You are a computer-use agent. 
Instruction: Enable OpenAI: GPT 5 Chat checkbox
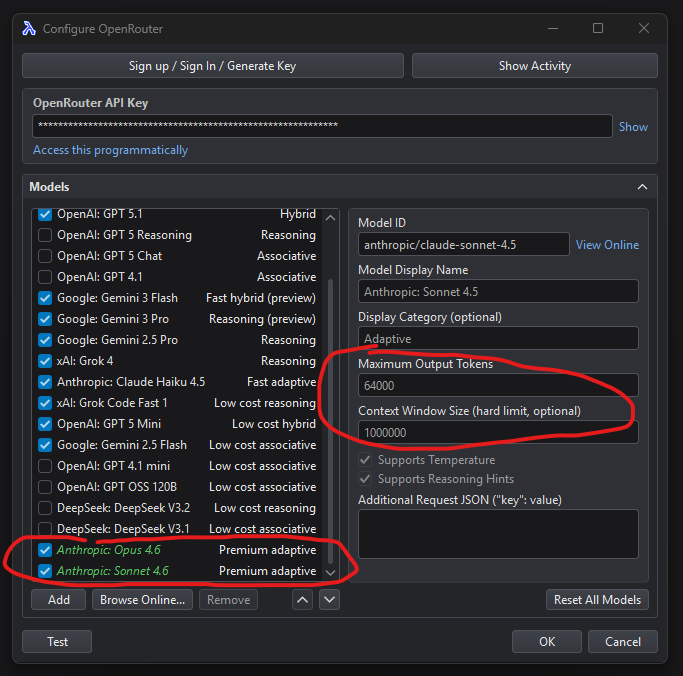tap(45, 256)
